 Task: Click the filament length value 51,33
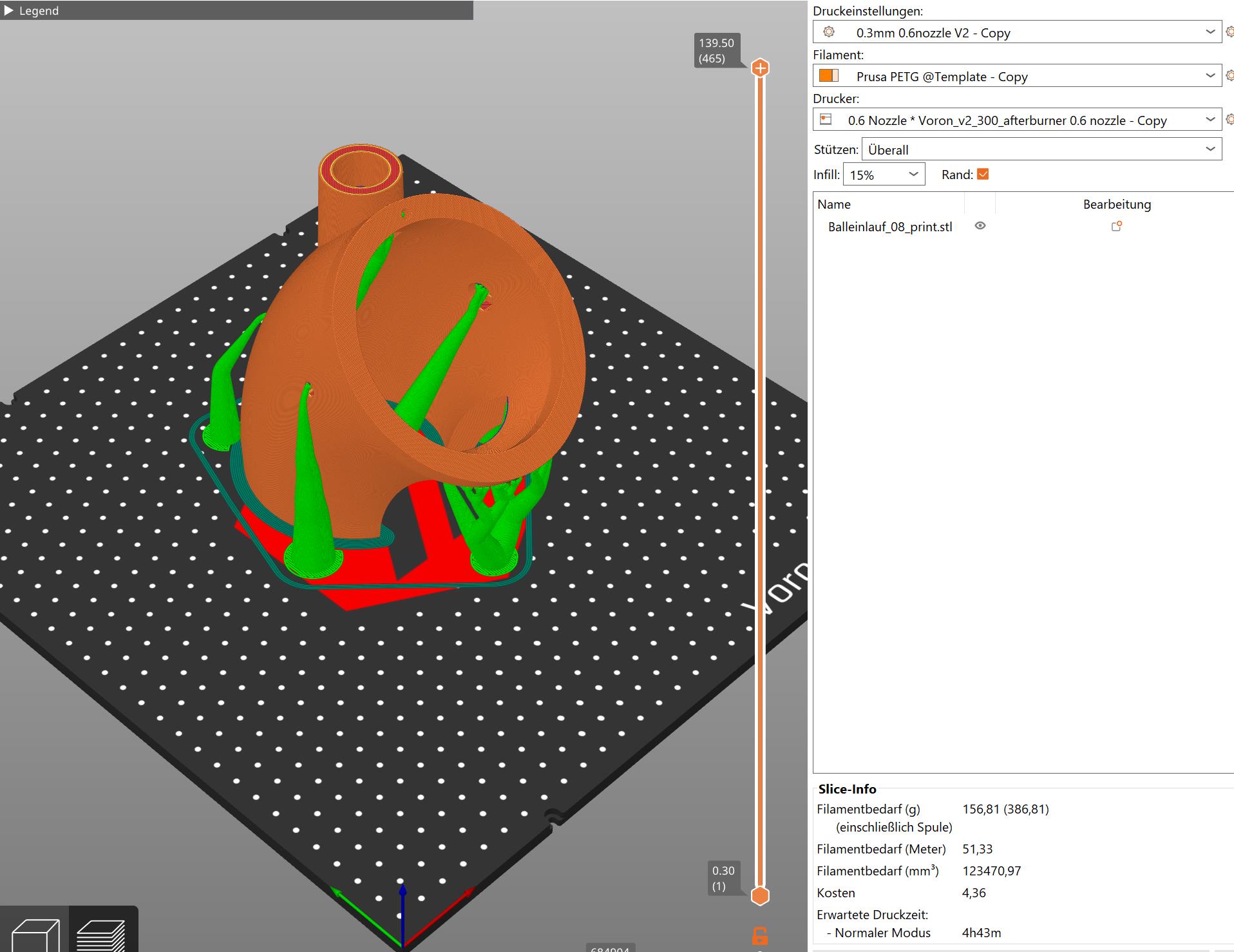(977, 849)
